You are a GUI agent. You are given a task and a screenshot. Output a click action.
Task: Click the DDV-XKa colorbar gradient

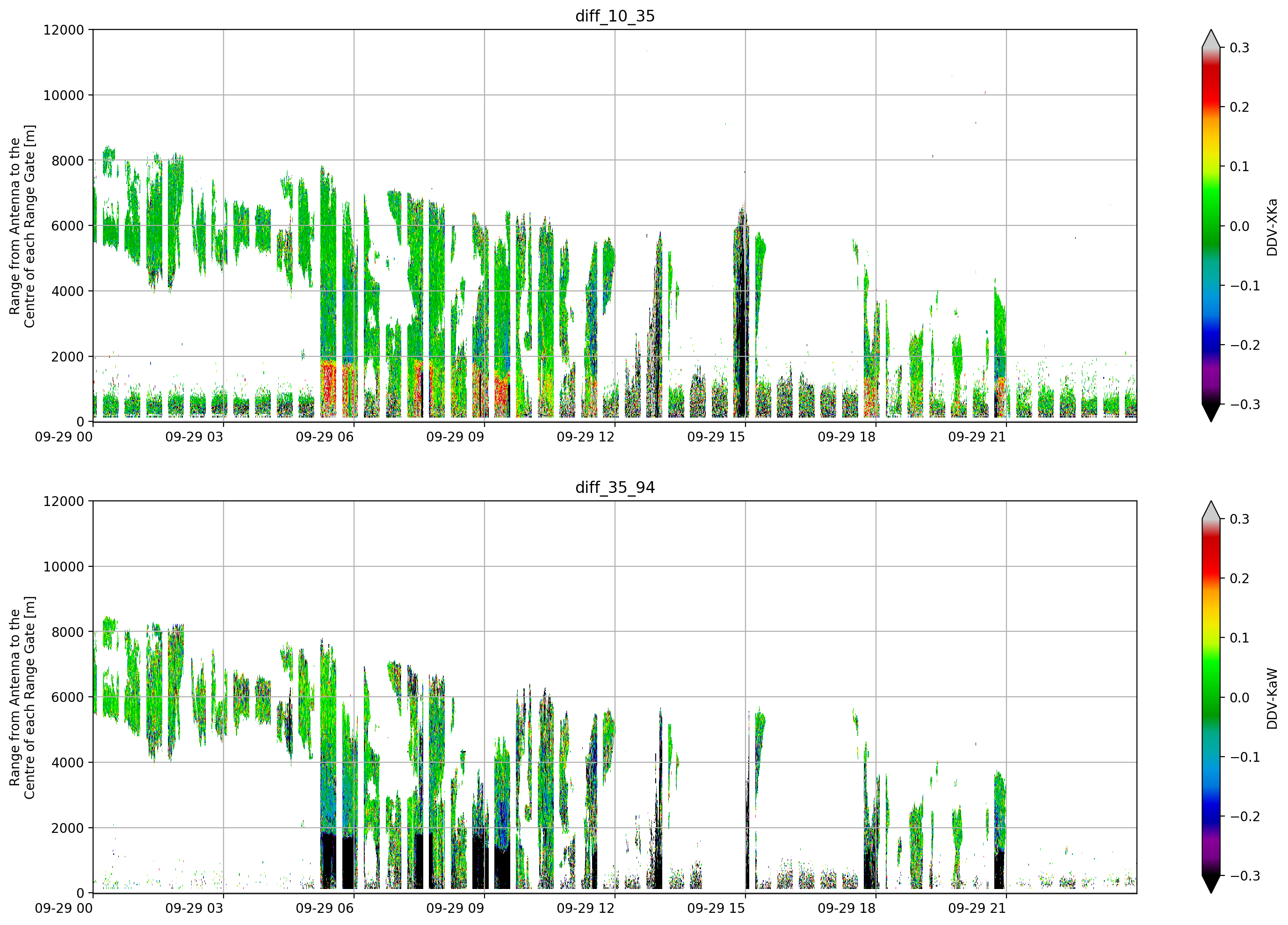pos(1211,226)
